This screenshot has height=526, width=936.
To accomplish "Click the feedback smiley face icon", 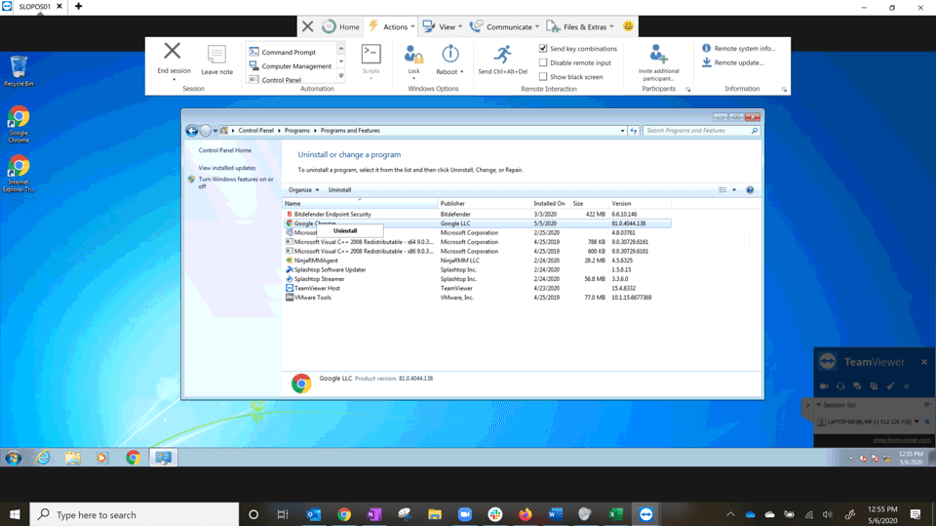I will (x=628, y=27).
